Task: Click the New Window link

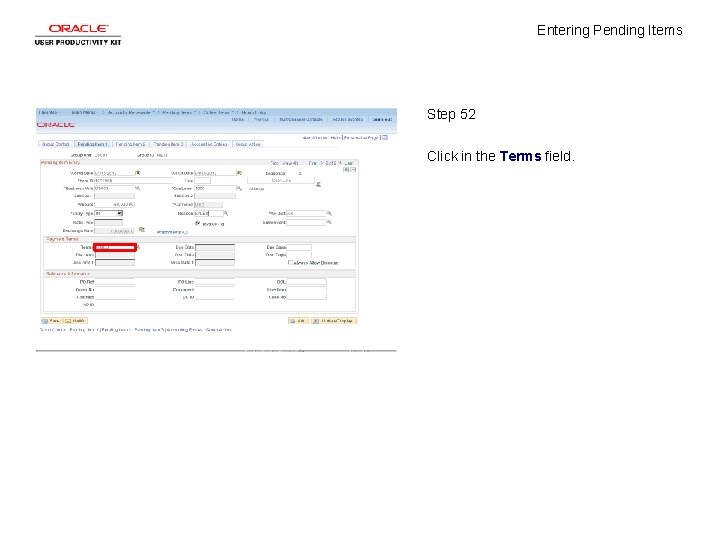Action: click(315, 137)
